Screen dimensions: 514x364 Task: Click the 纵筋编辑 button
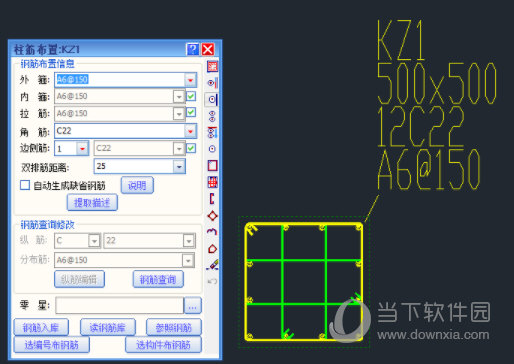pyautogui.click(x=79, y=279)
